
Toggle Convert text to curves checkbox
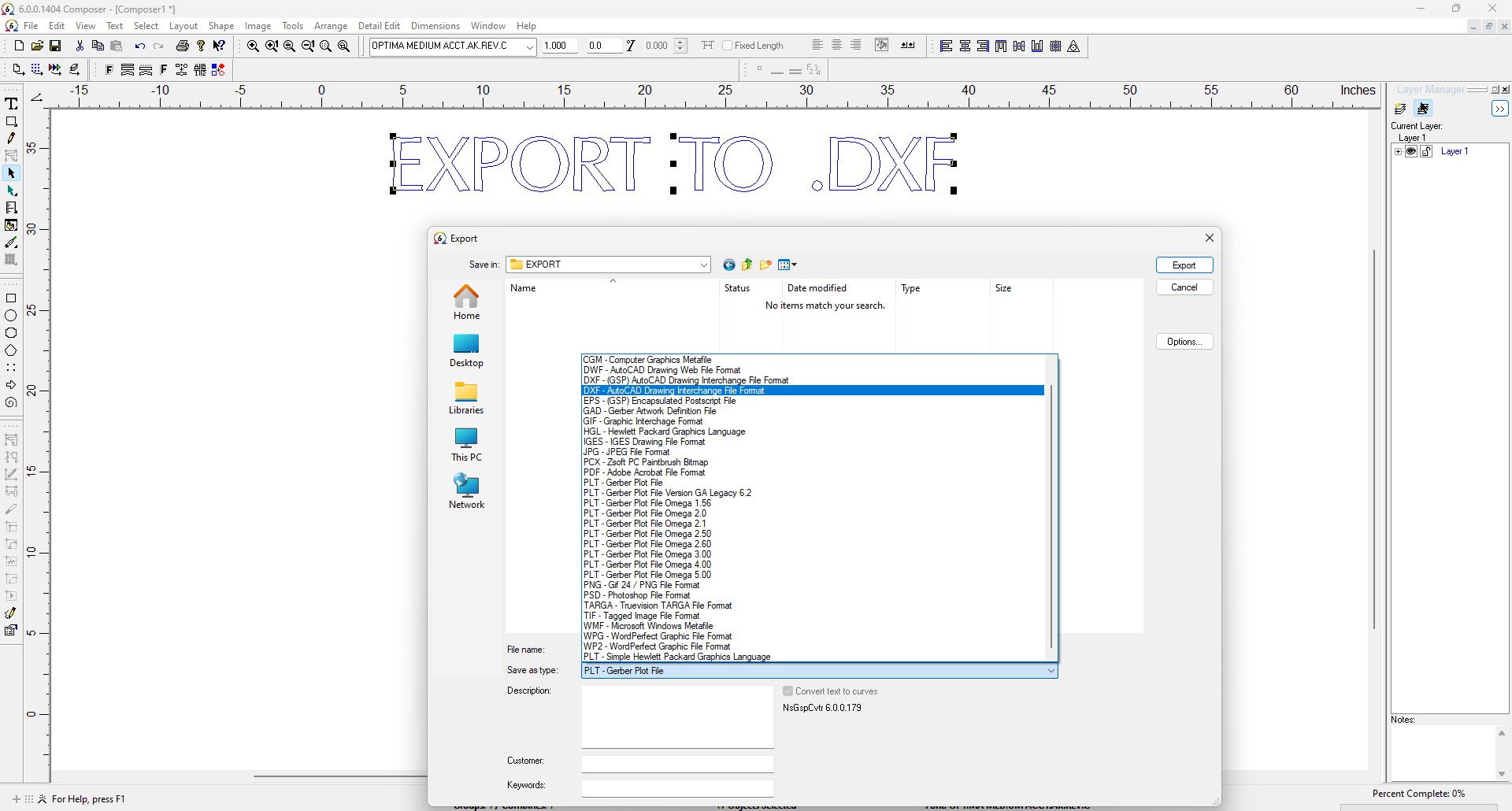(x=787, y=691)
